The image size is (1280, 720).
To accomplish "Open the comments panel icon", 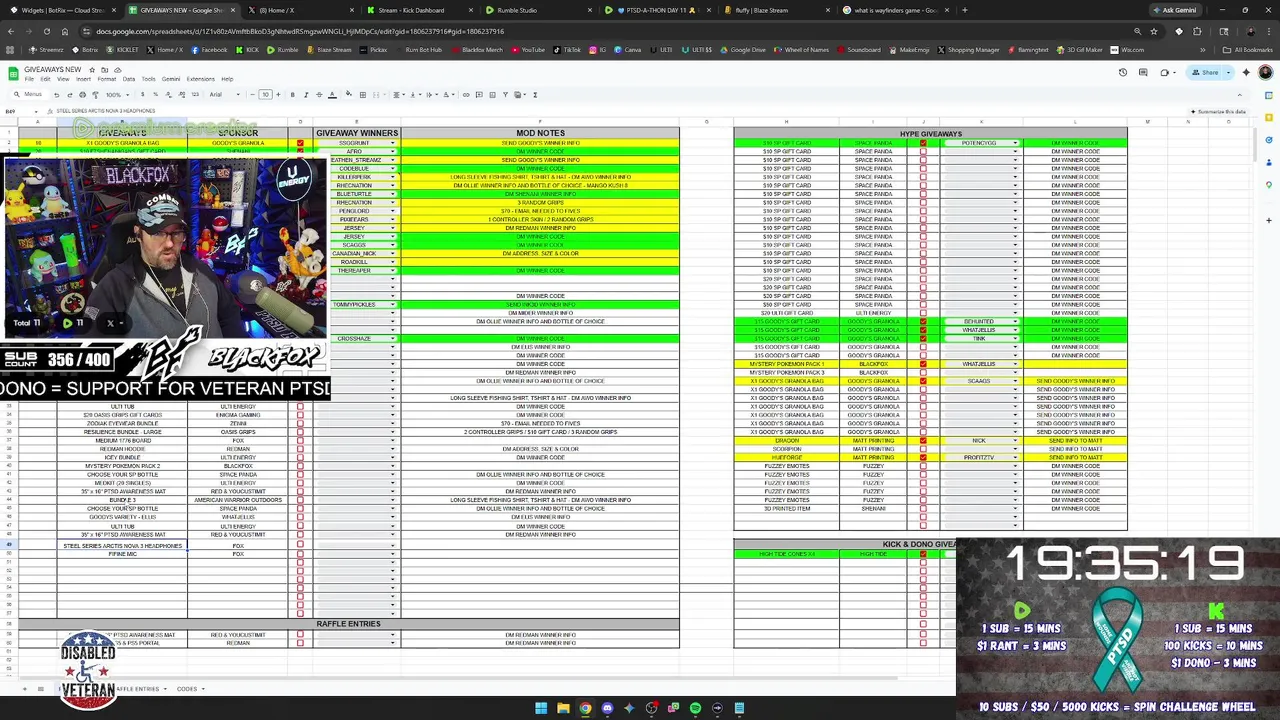I will tap(1144, 72).
